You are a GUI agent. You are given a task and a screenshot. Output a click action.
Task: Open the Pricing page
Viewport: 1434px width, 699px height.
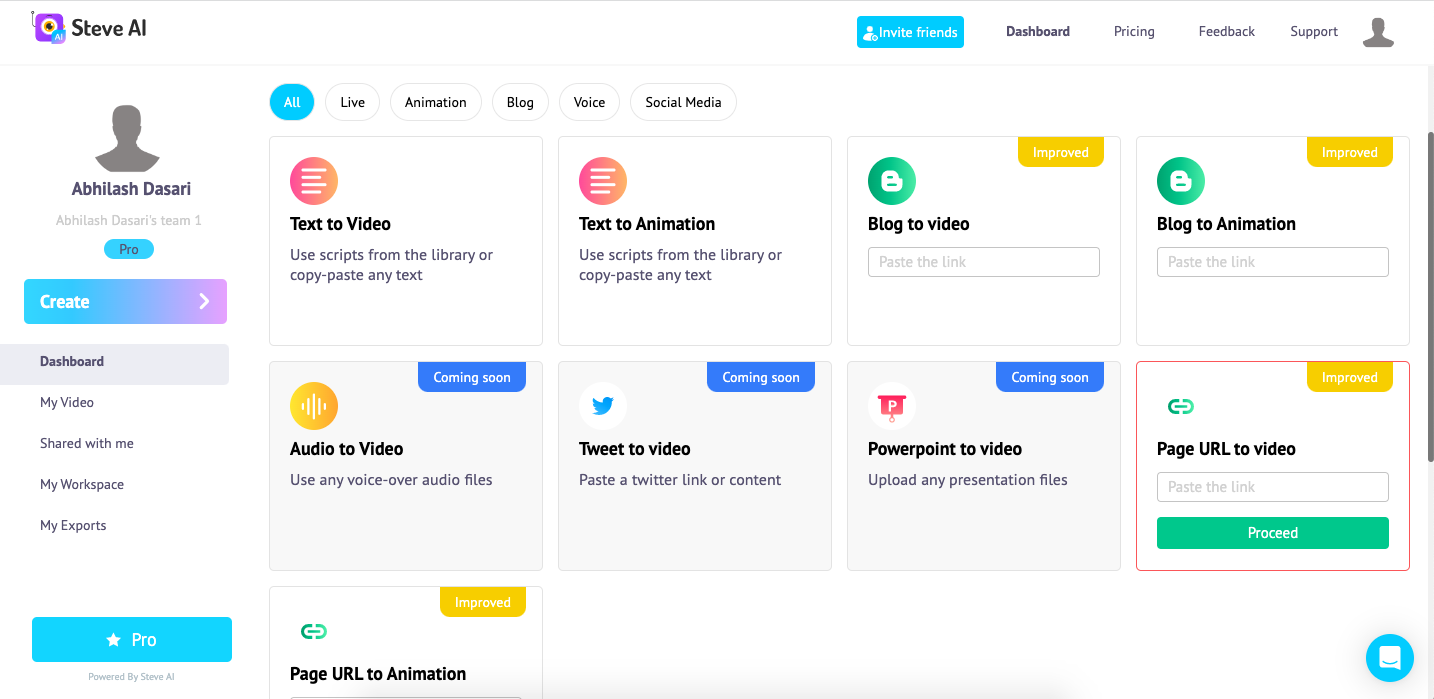point(1133,31)
